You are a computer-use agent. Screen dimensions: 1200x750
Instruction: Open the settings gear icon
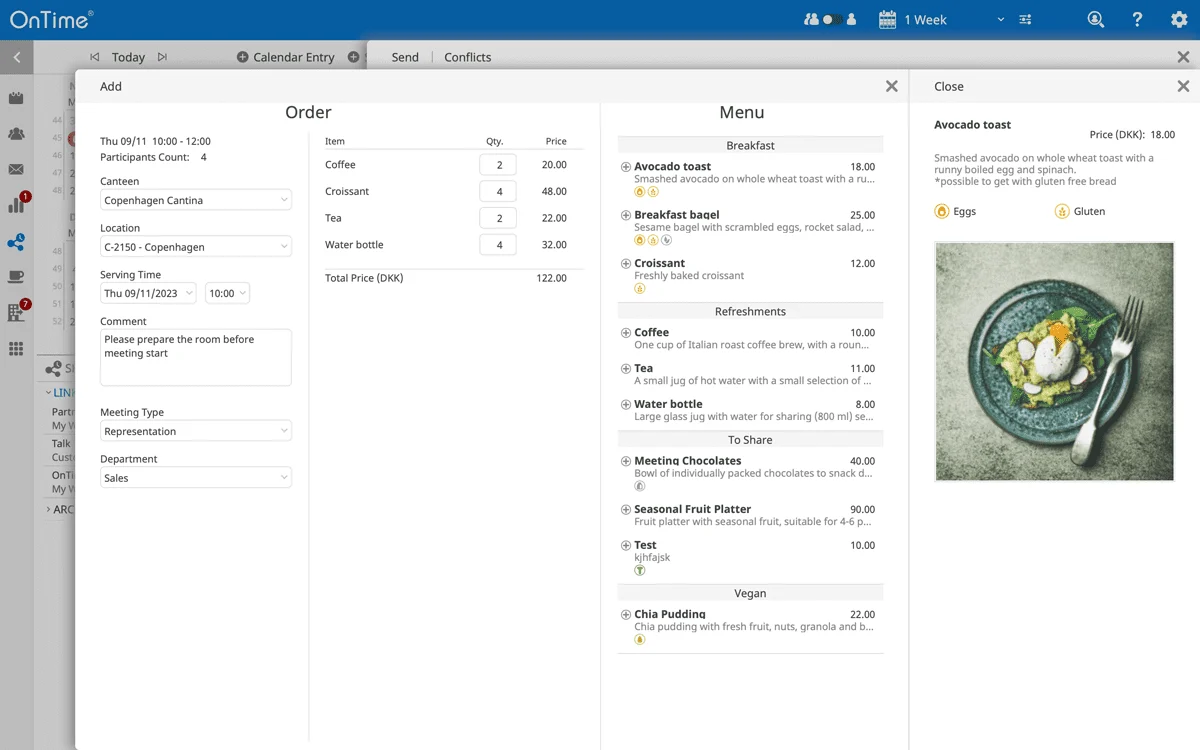(x=1179, y=19)
